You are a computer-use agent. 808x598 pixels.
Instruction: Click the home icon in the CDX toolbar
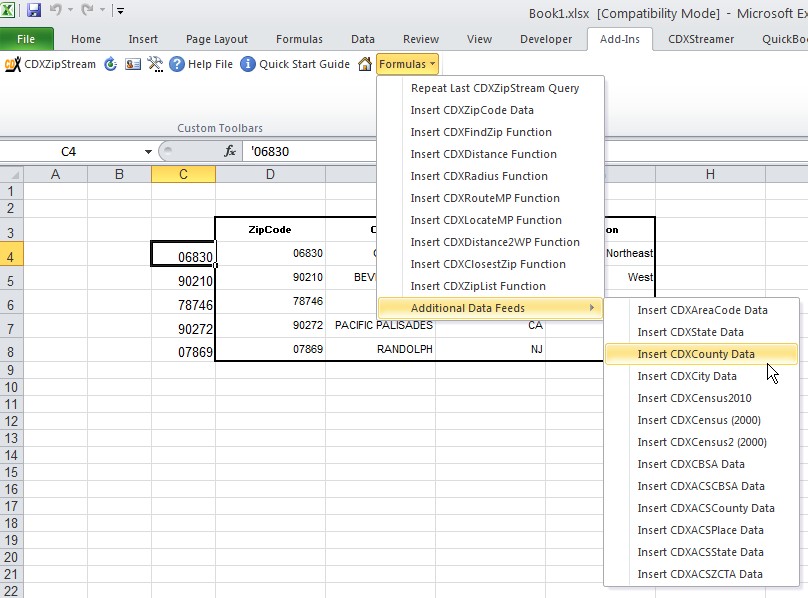(x=365, y=64)
